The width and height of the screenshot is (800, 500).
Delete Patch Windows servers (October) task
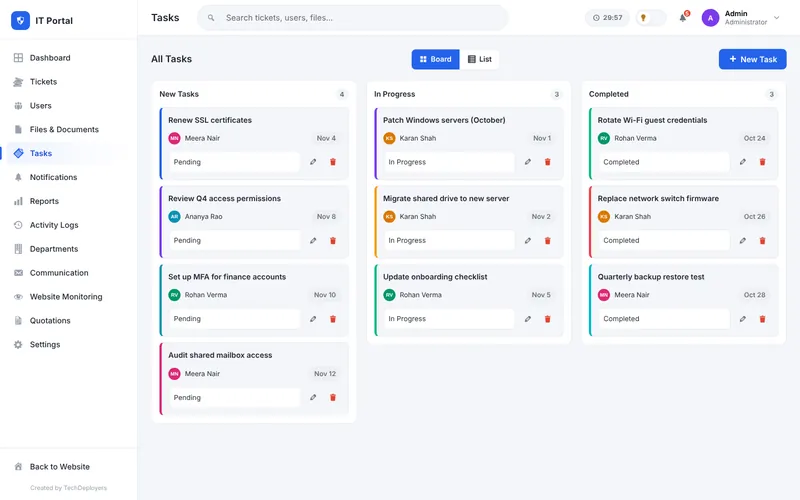(547, 162)
